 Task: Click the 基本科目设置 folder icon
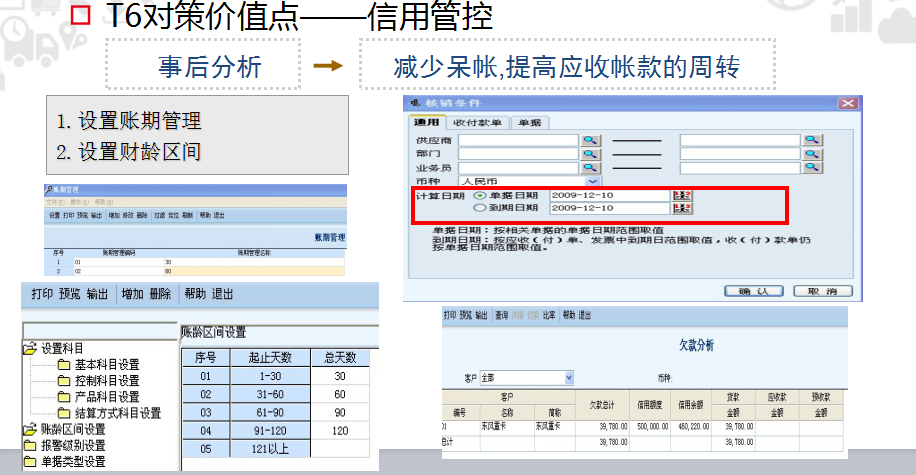point(64,365)
